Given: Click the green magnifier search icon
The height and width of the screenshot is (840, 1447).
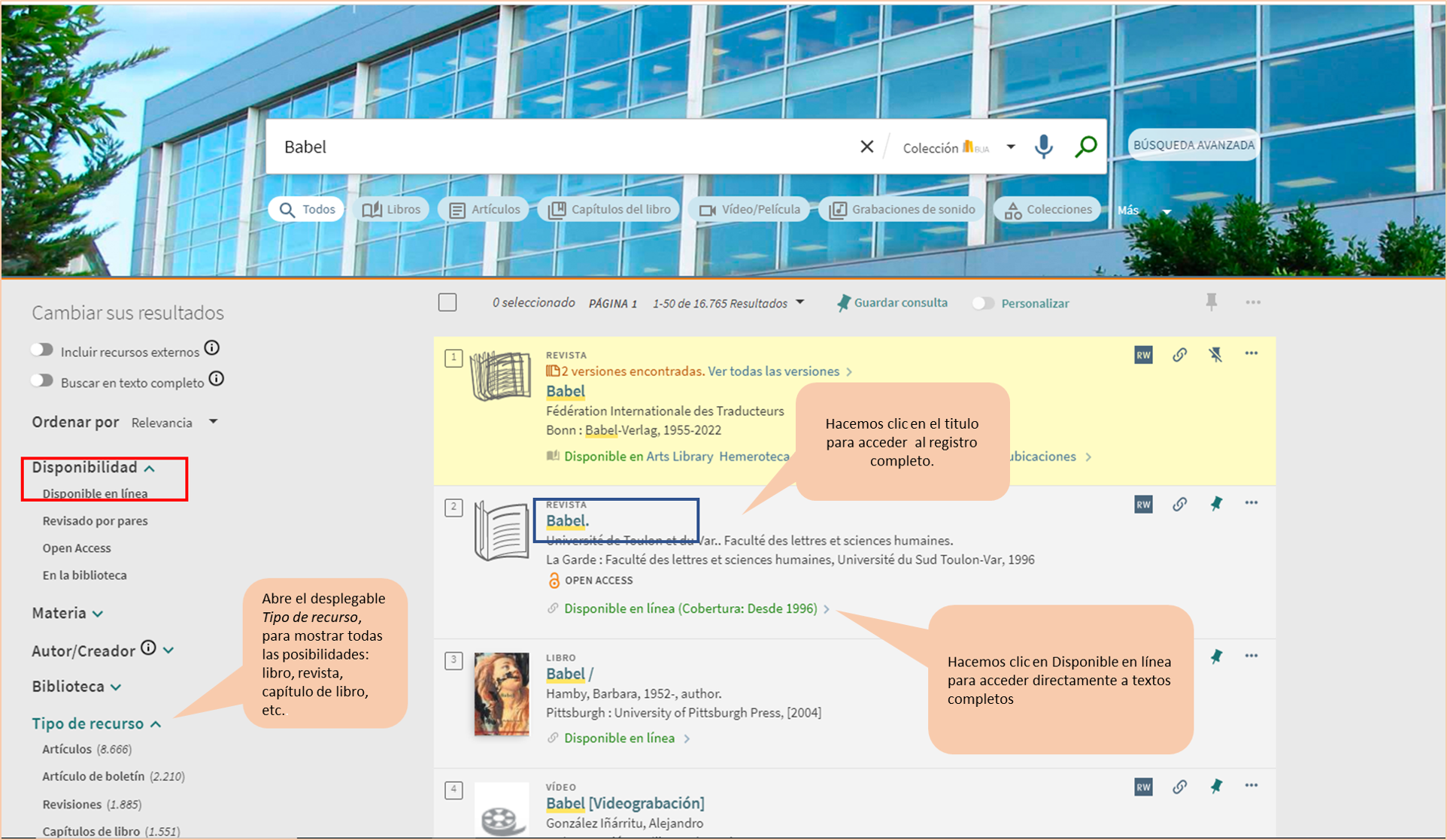Looking at the screenshot, I should point(1085,147).
